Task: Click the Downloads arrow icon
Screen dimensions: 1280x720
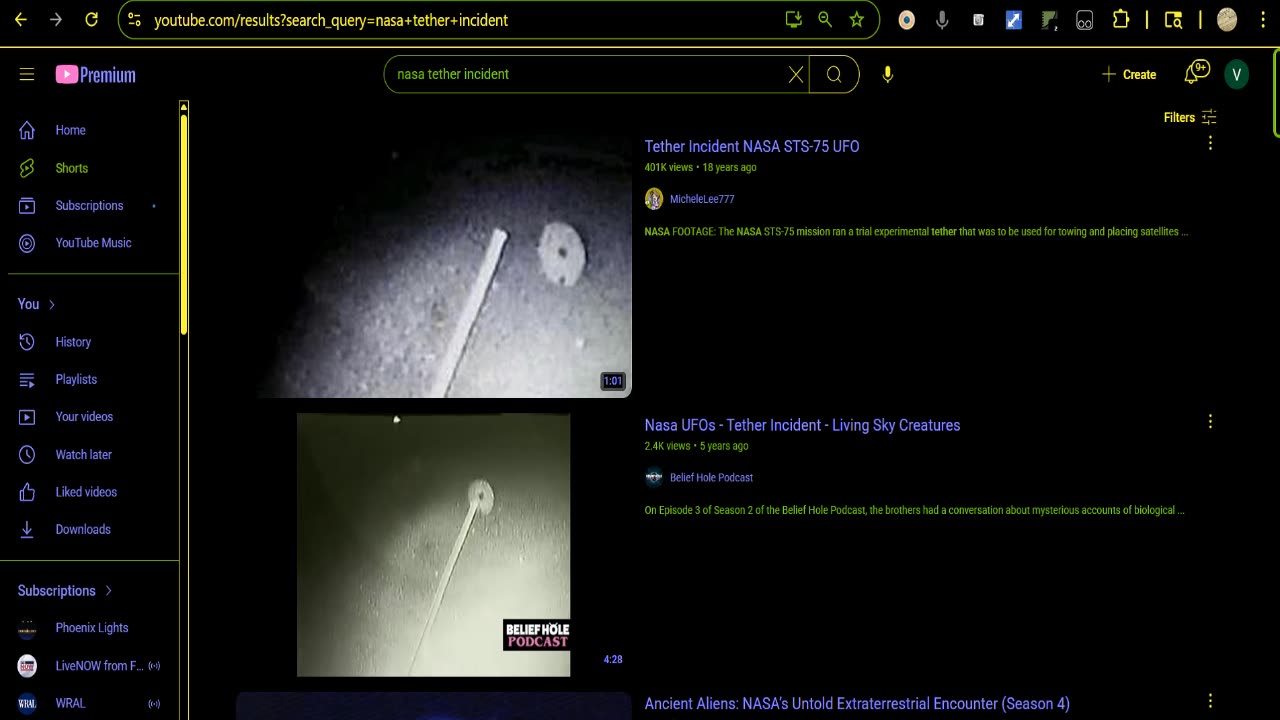Action: (x=27, y=529)
